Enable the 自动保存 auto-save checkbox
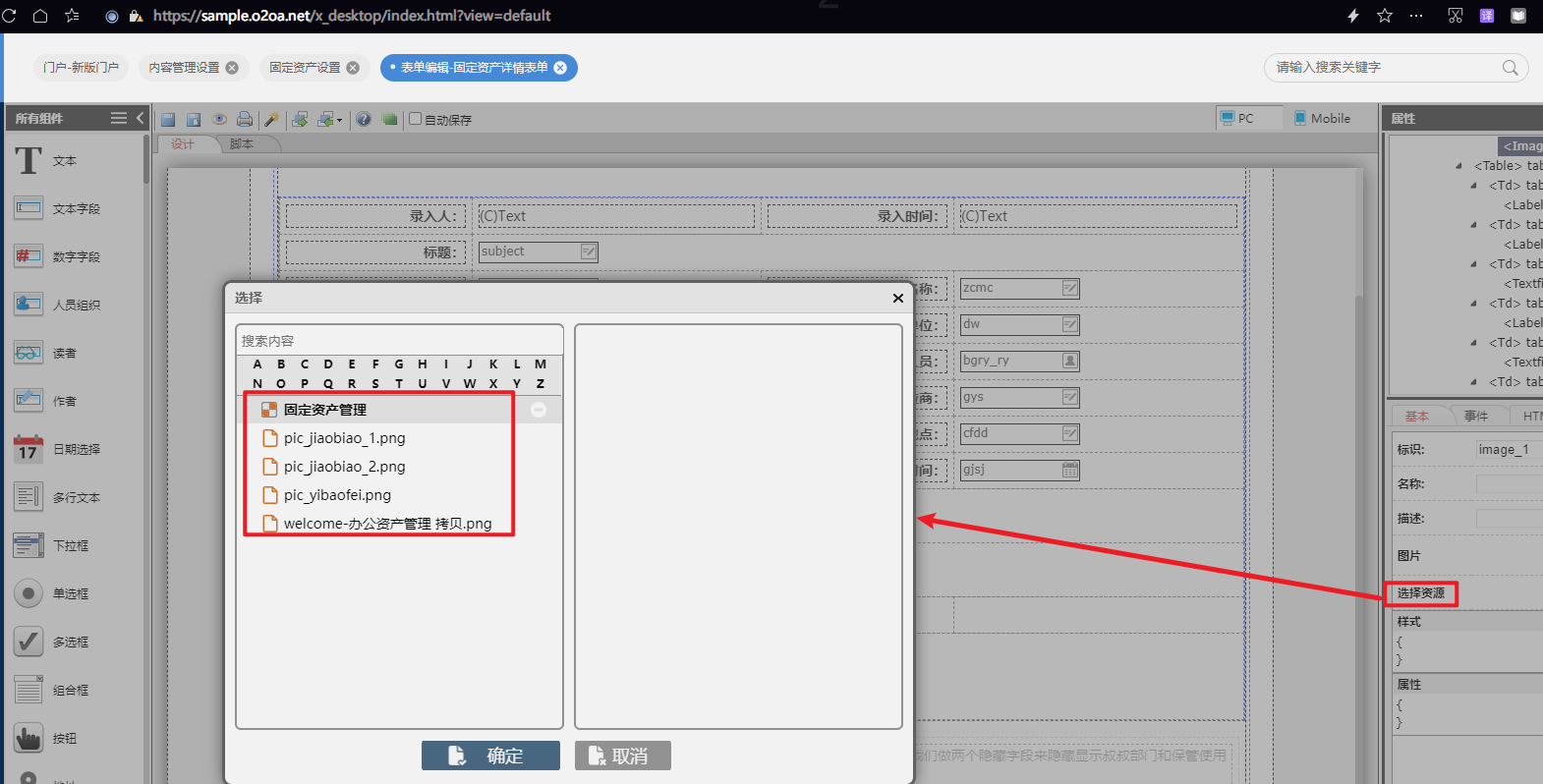The height and width of the screenshot is (784, 1543). coord(416,119)
